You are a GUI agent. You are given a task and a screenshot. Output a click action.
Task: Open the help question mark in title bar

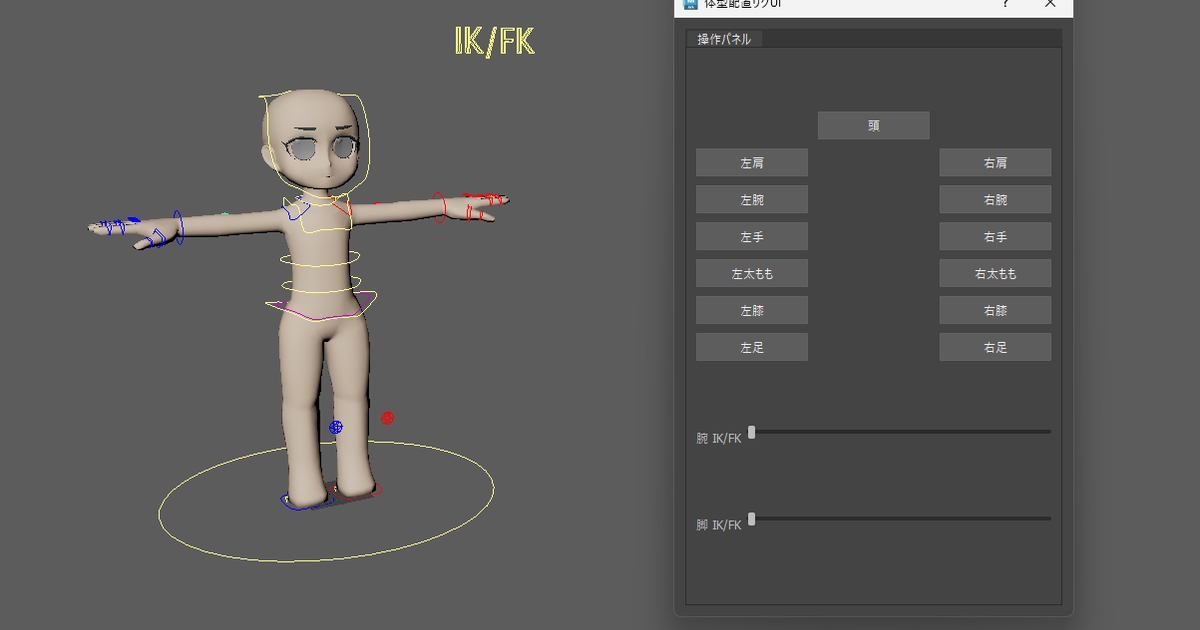(x=1005, y=4)
